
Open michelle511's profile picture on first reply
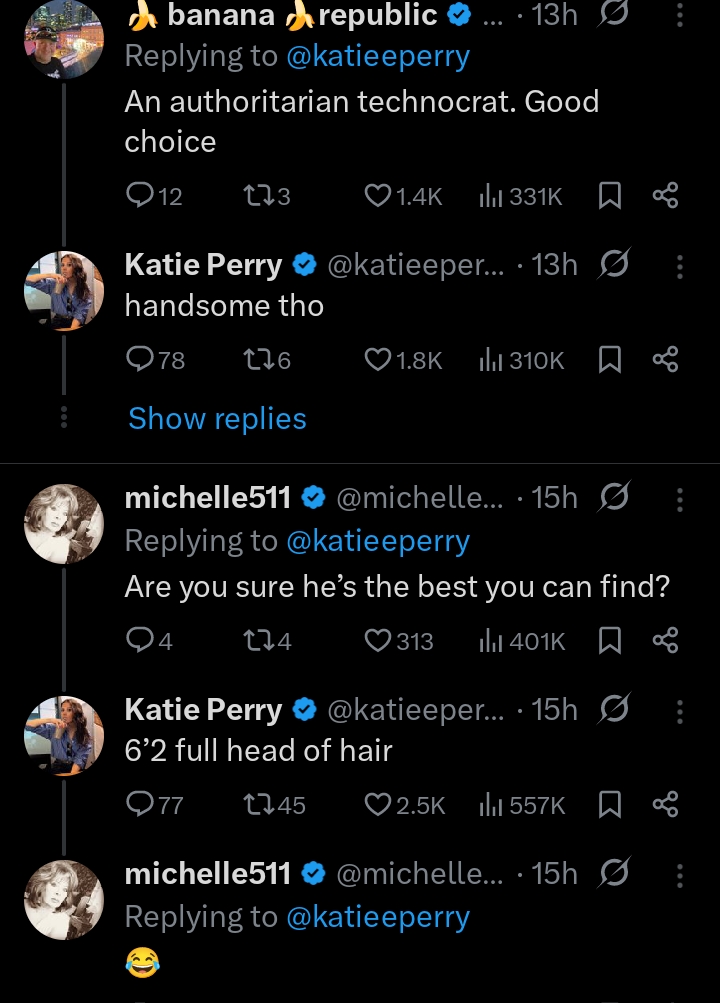click(64, 524)
